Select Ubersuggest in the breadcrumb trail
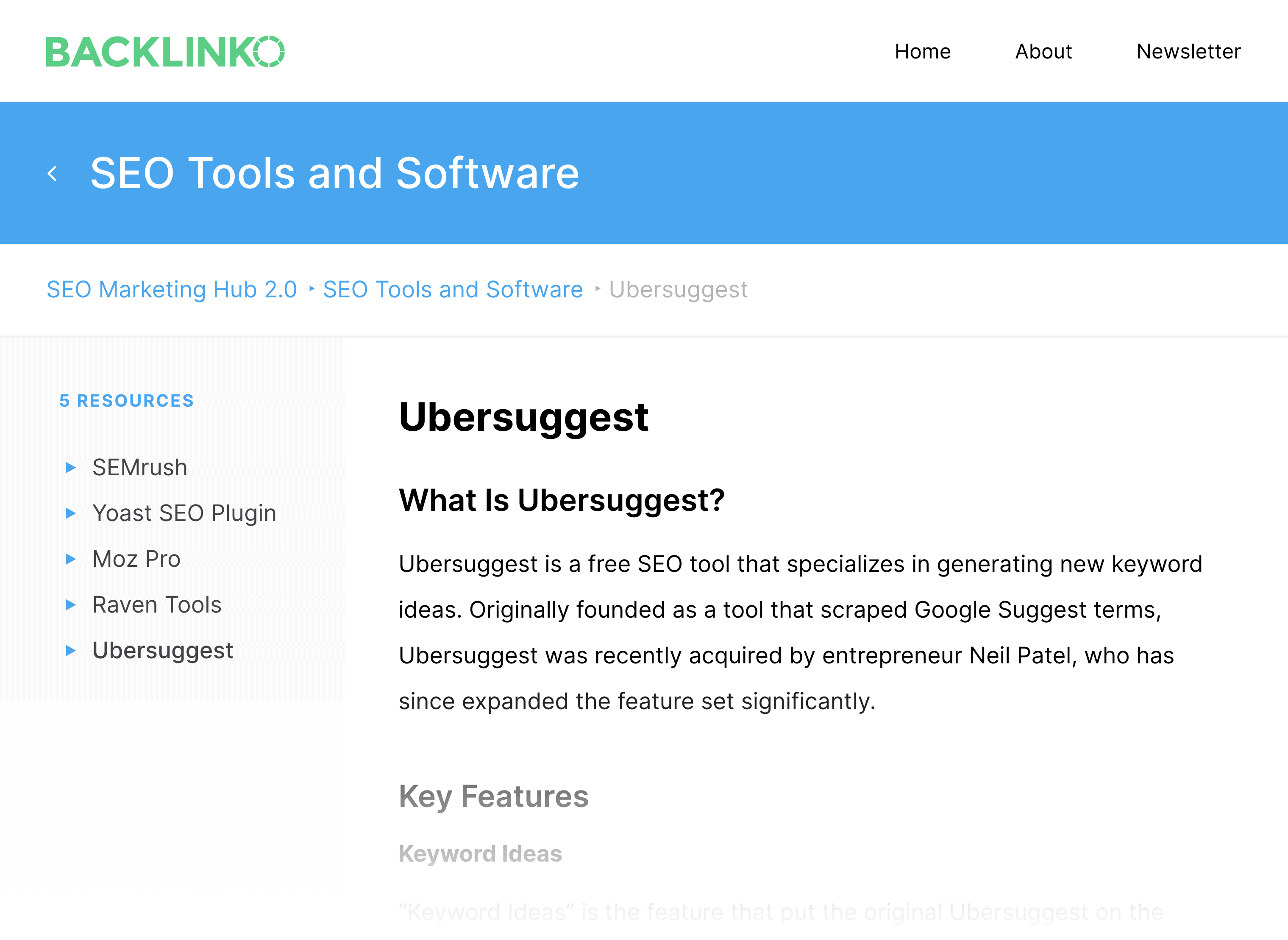Viewport: 1288px width, 940px height. click(x=679, y=290)
